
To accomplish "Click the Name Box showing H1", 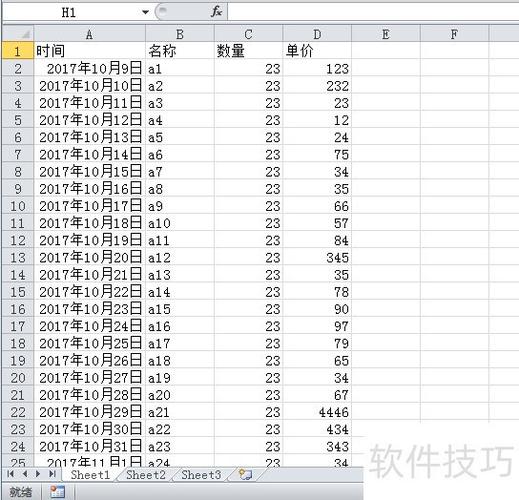I will (69, 12).
